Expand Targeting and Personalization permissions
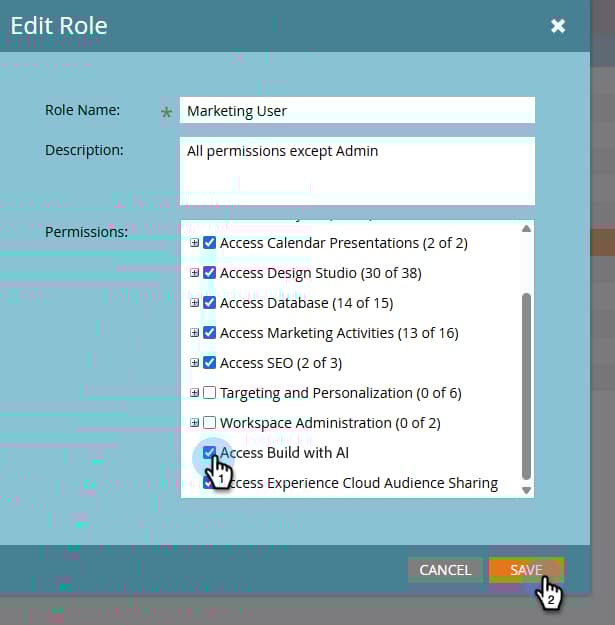Viewport: 615px width, 625px height. pyautogui.click(x=194, y=393)
